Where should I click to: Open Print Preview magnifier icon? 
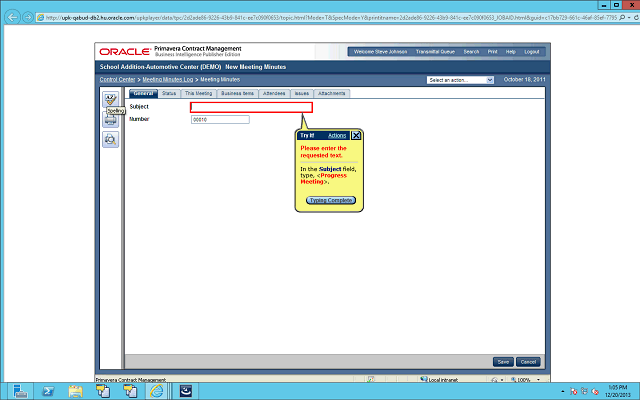tap(110, 140)
